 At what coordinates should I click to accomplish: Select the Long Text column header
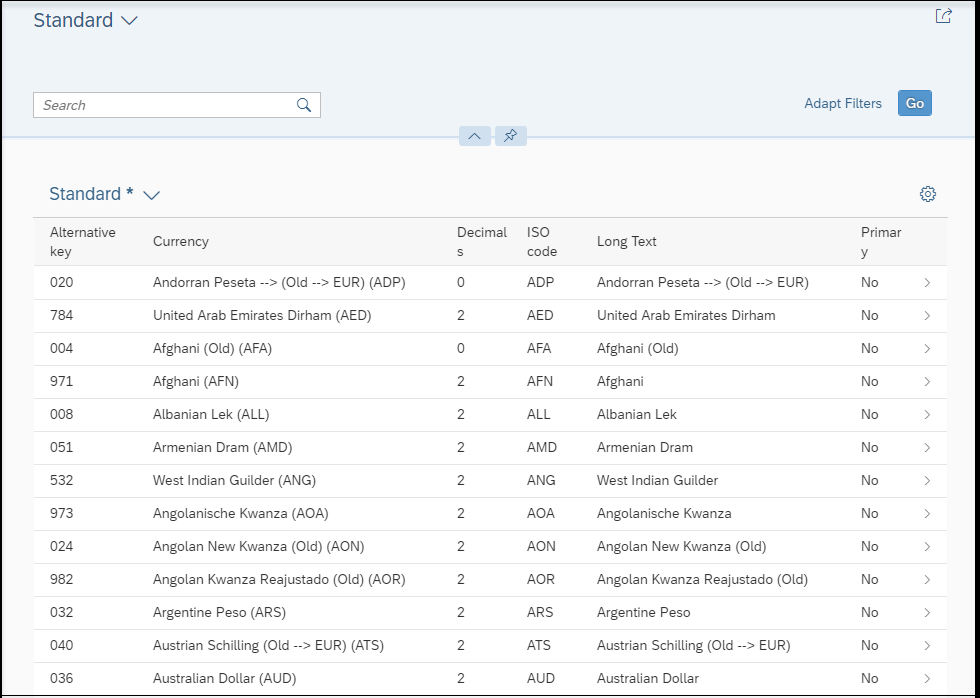click(626, 241)
